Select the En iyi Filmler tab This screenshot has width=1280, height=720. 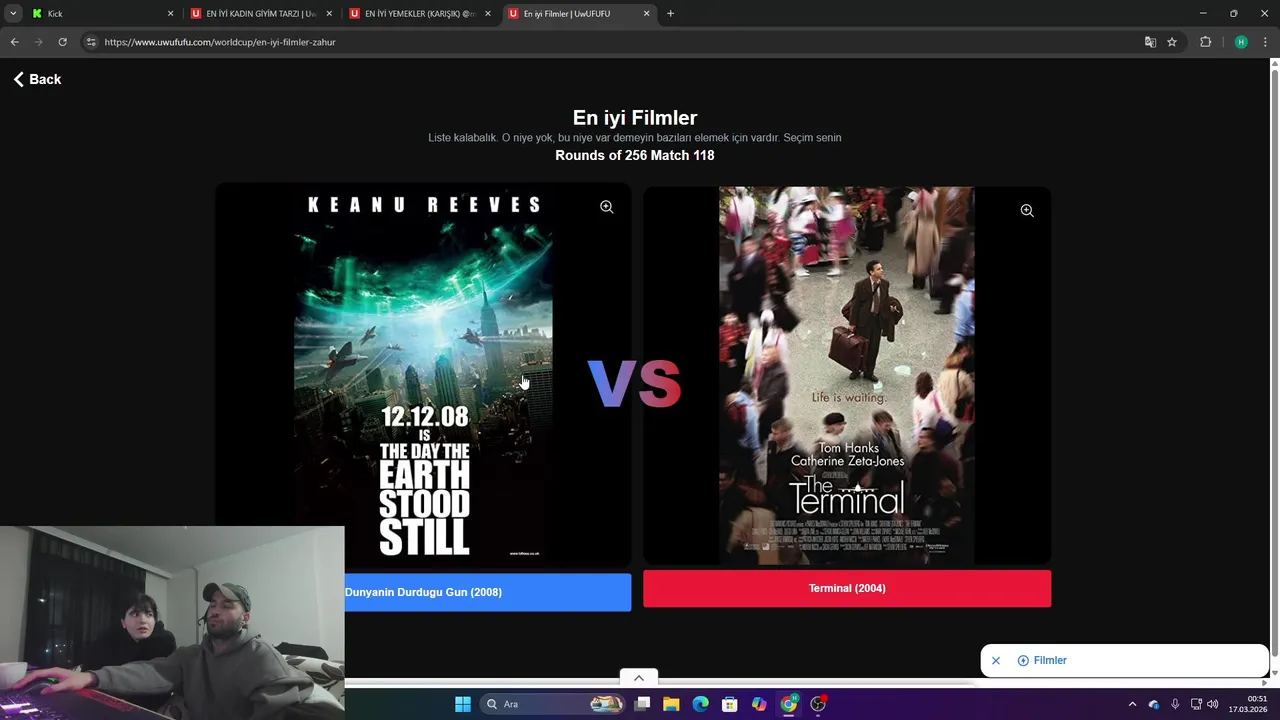(578, 14)
